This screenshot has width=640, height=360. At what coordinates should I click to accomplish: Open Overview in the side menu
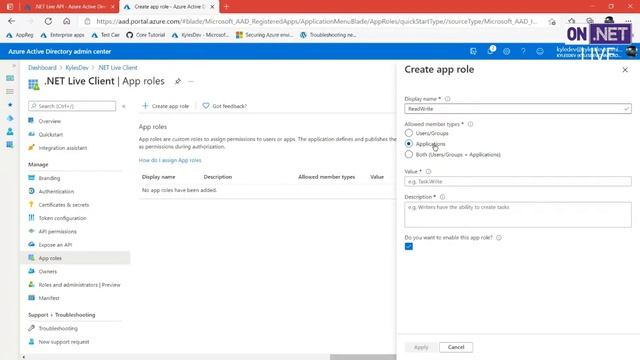(x=49, y=121)
